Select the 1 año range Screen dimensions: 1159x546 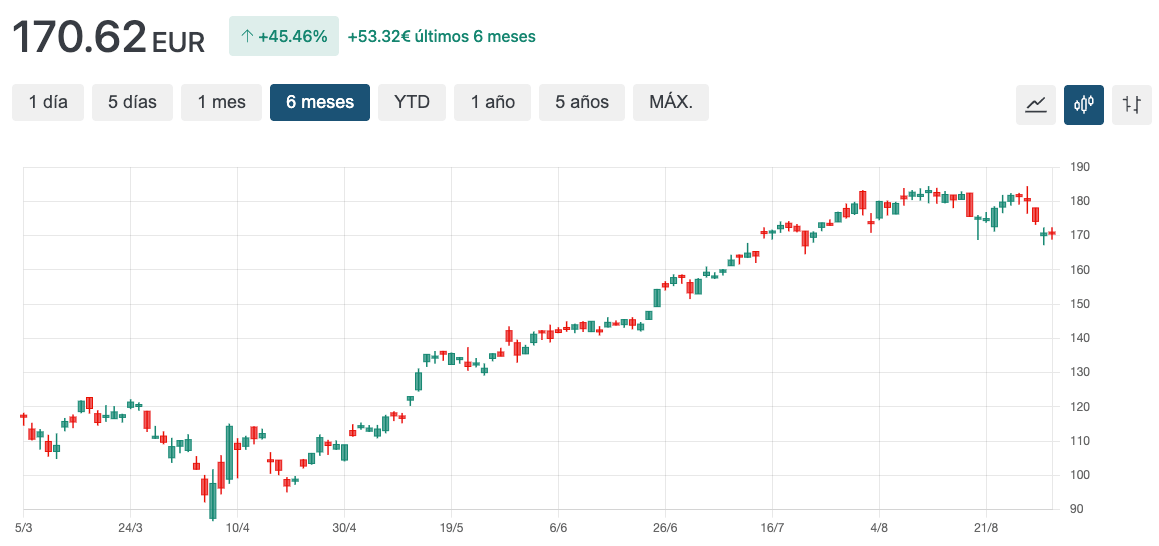[492, 102]
